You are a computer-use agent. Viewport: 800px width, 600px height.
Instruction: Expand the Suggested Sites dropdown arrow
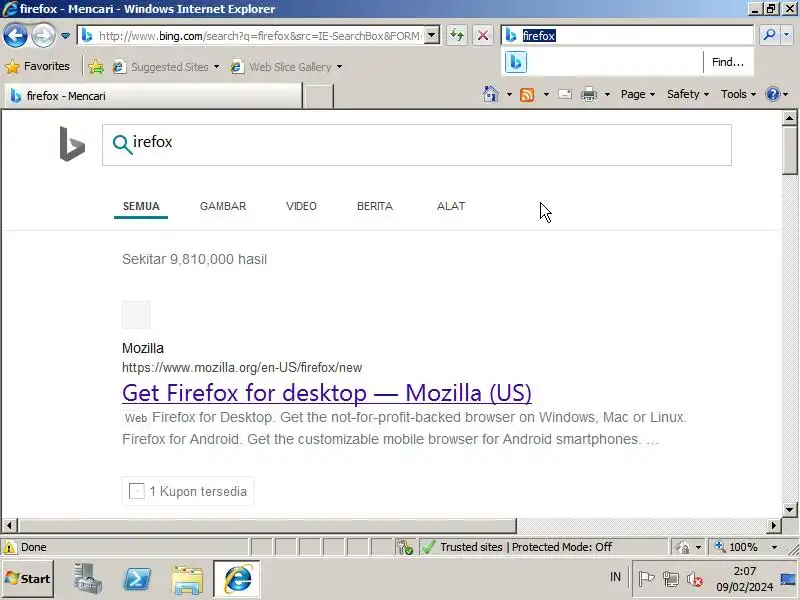tap(216, 67)
